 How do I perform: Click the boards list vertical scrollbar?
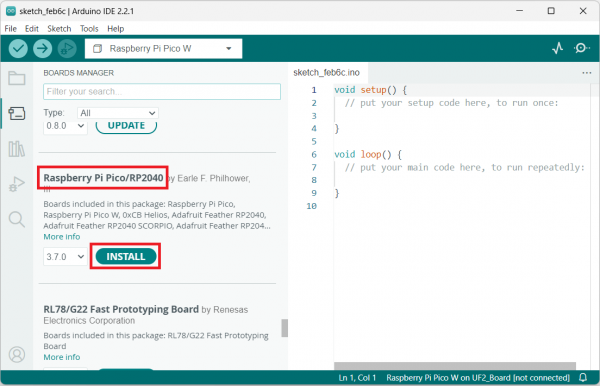click(x=284, y=328)
